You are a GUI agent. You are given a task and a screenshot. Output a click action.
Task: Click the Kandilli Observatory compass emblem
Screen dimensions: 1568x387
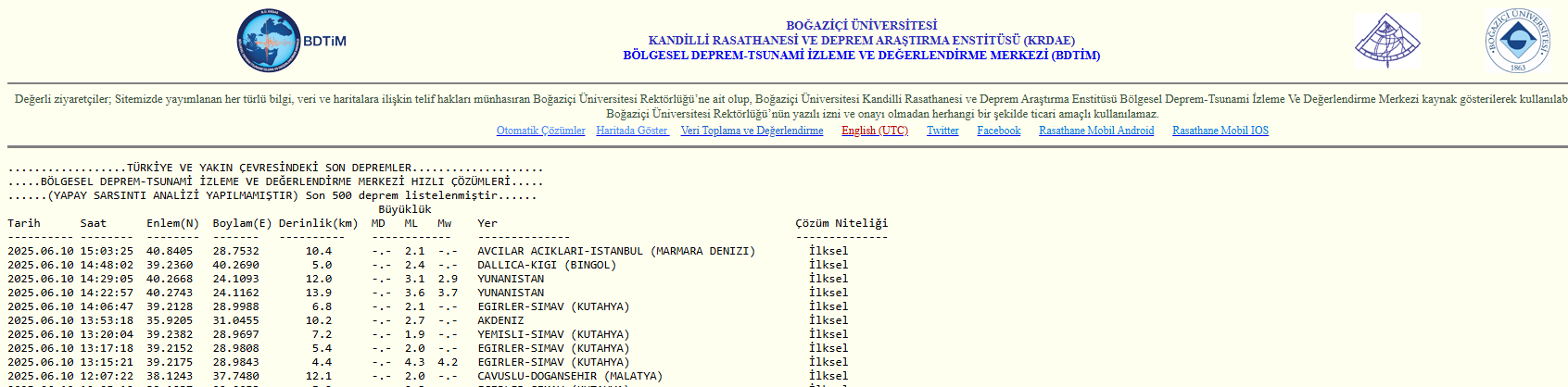click(x=1387, y=41)
